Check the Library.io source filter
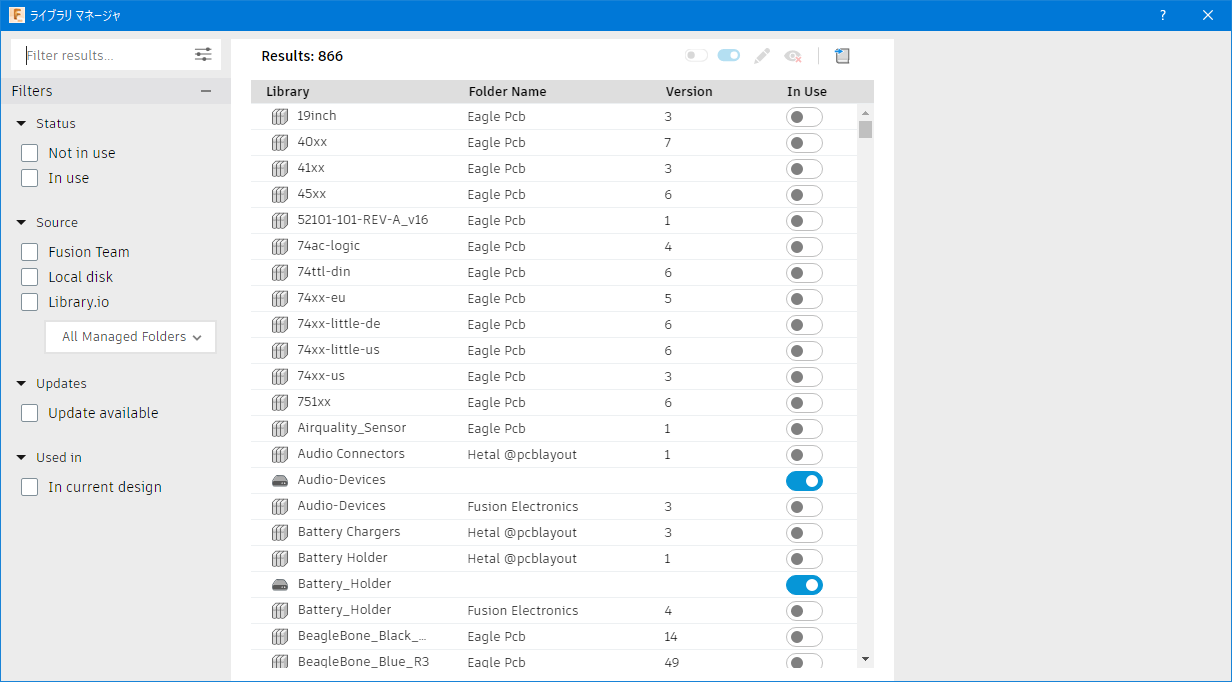The width and height of the screenshot is (1232, 682). tap(30, 302)
